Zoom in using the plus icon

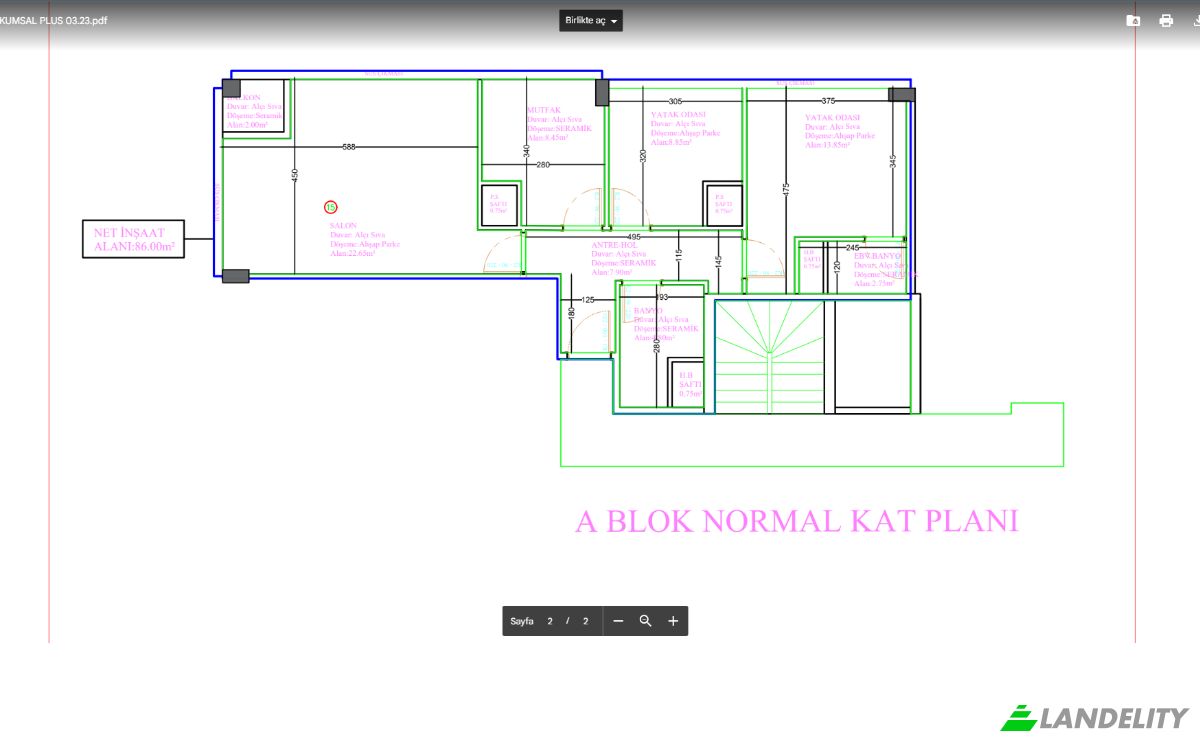(x=672, y=621)
